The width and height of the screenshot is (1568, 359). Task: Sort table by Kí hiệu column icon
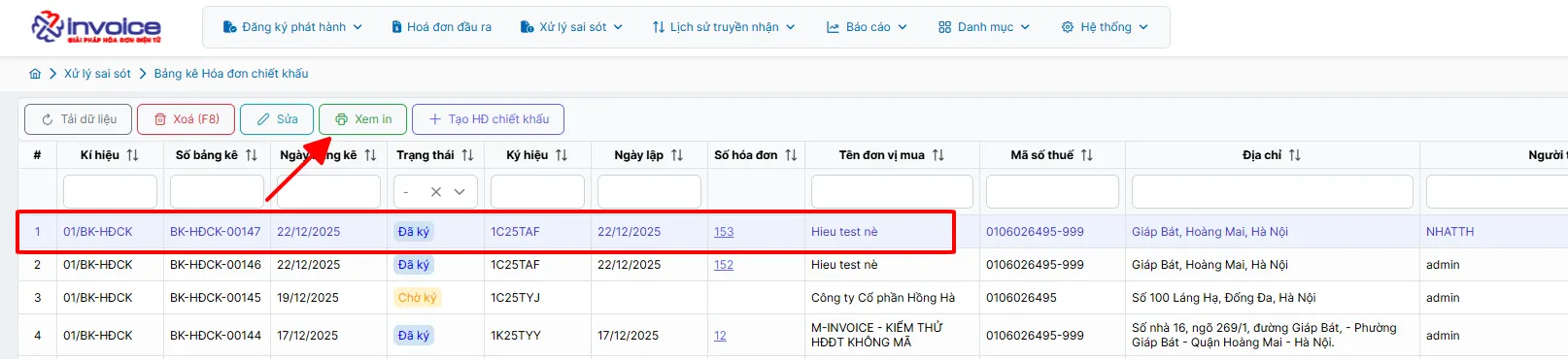[133, 155]
